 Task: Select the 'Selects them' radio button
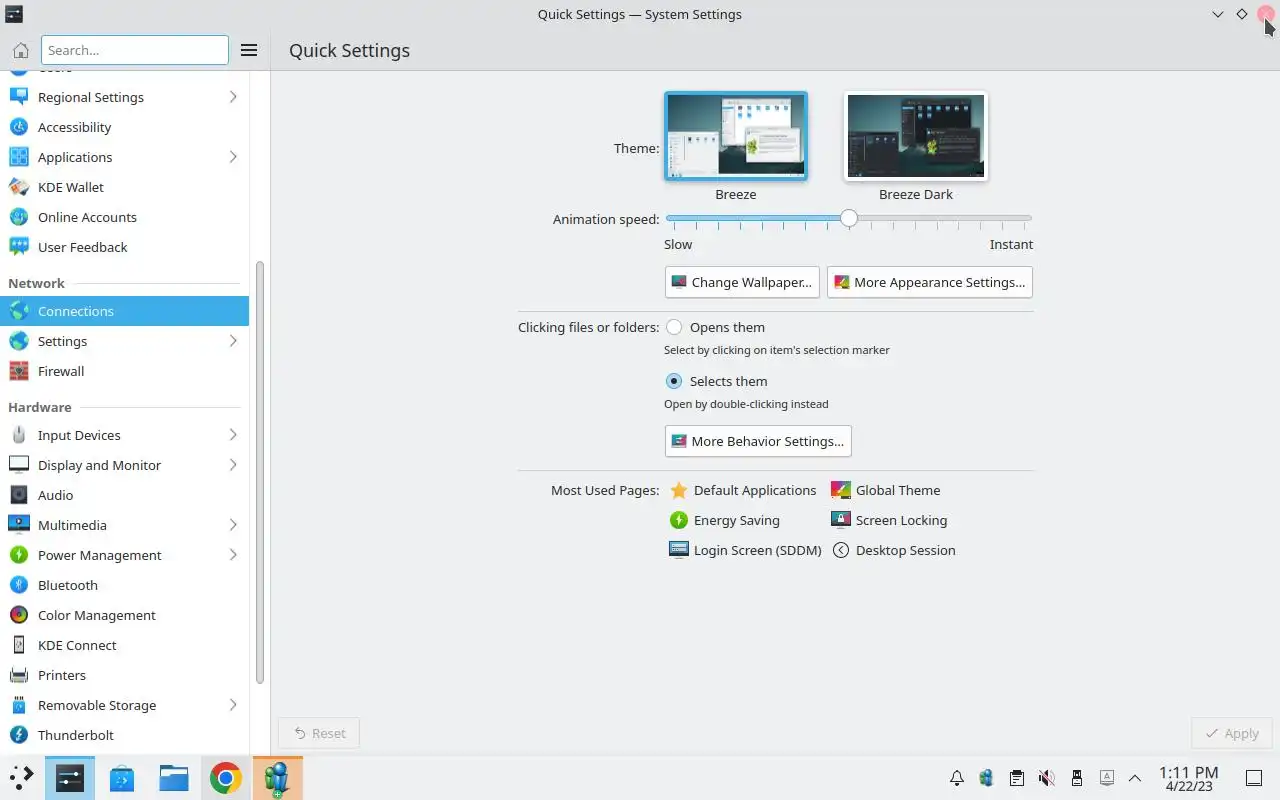pyautogui.click(x=674, y=381)
